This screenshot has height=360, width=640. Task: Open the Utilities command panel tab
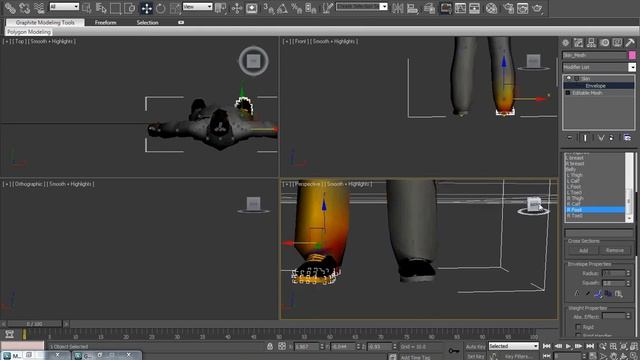(x=630, y=42)
